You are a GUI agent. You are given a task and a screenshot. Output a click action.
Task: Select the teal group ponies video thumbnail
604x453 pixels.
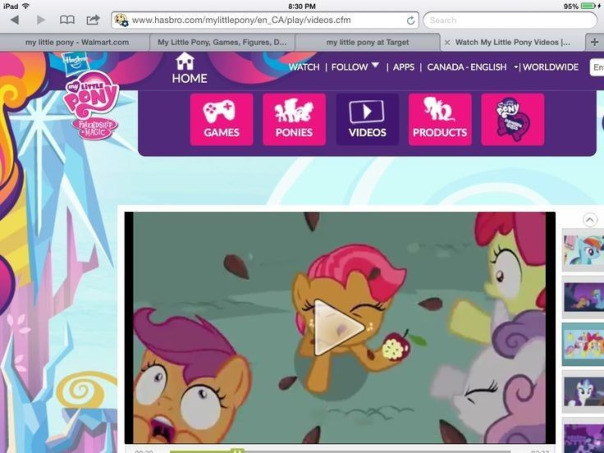coord(583,344)
